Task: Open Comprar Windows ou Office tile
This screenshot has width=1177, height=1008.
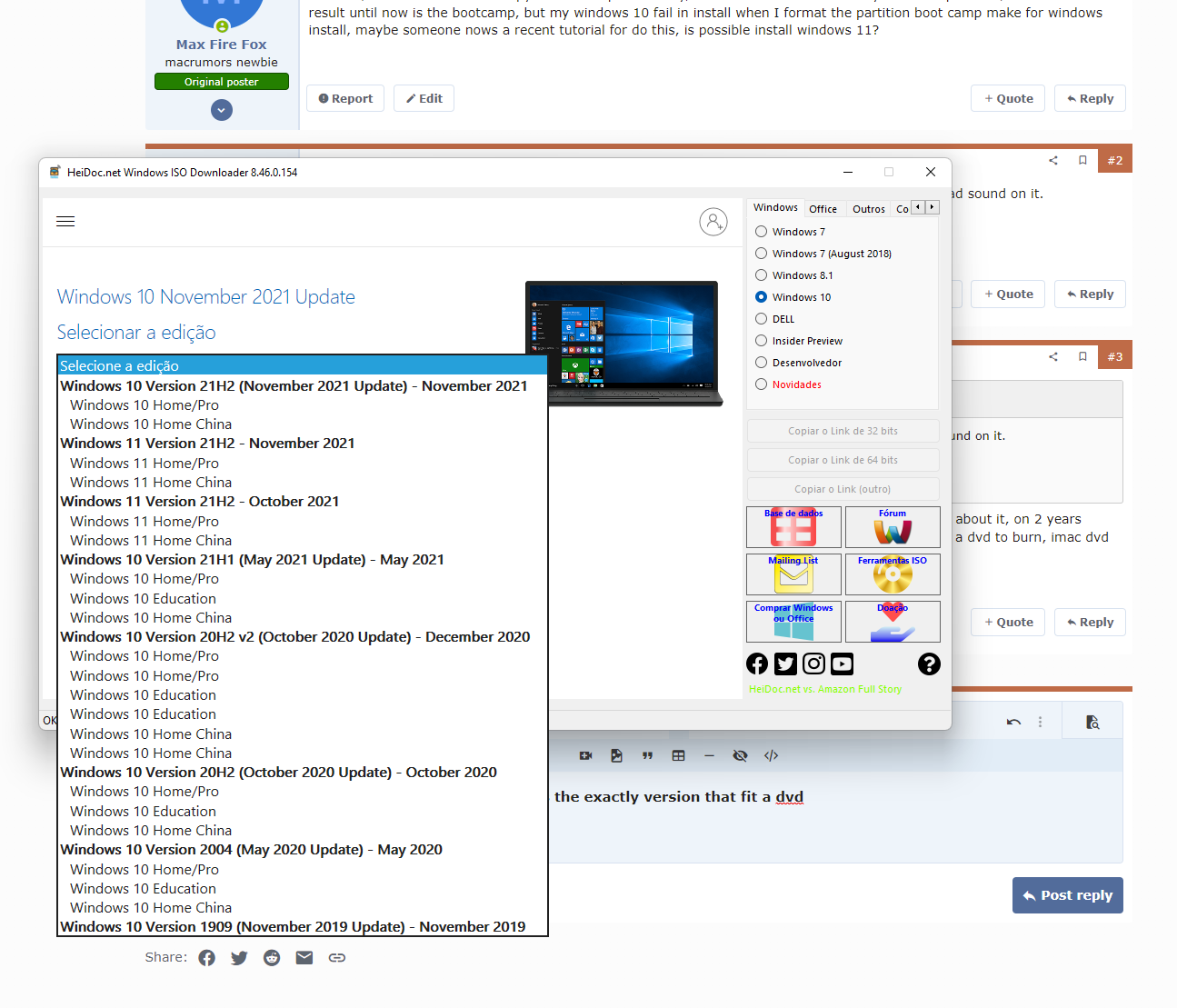Action: coord(793,622)
